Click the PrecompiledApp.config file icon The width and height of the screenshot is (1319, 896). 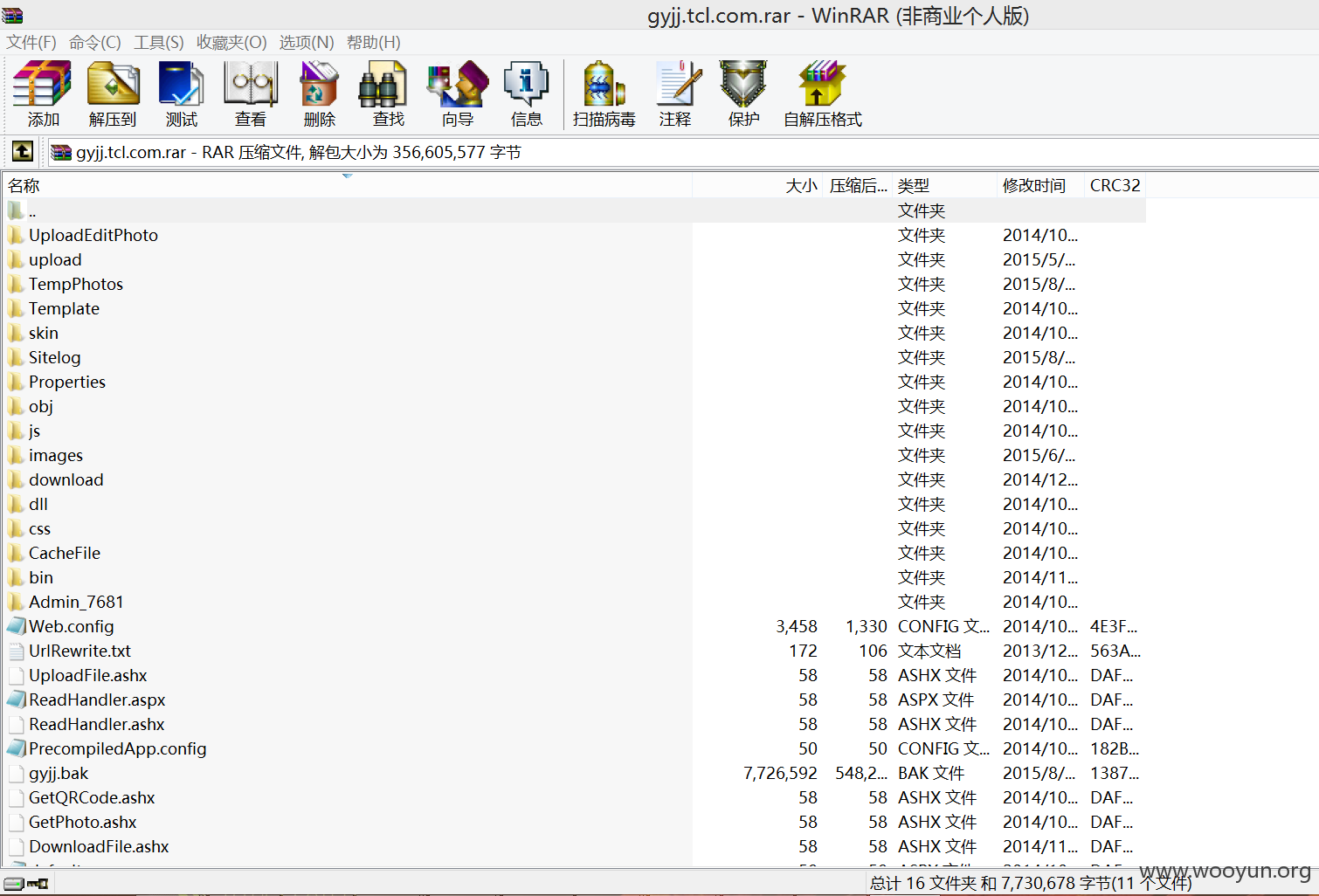[x=17, y=748]
